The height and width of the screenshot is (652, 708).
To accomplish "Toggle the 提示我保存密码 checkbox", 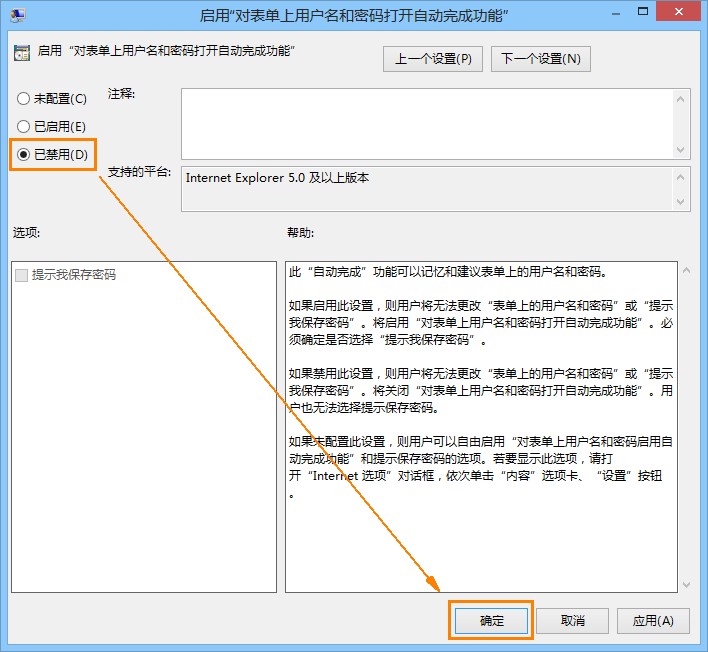I will (x=65, y=275).
